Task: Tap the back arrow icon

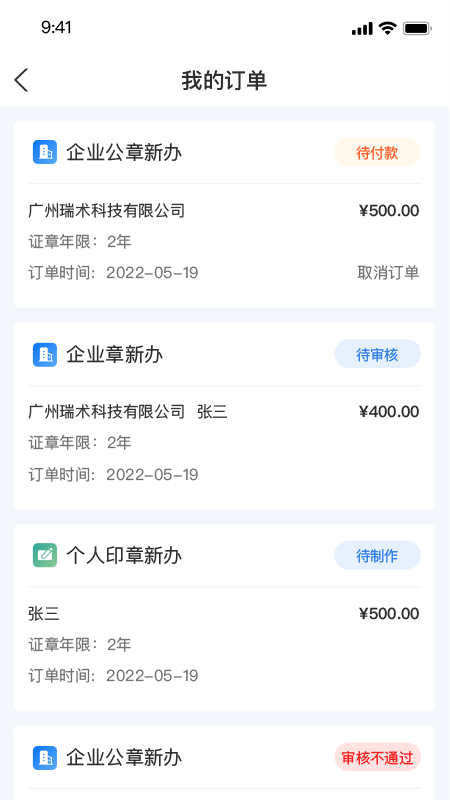Action: pyautogui.click(x=21, y=81)
